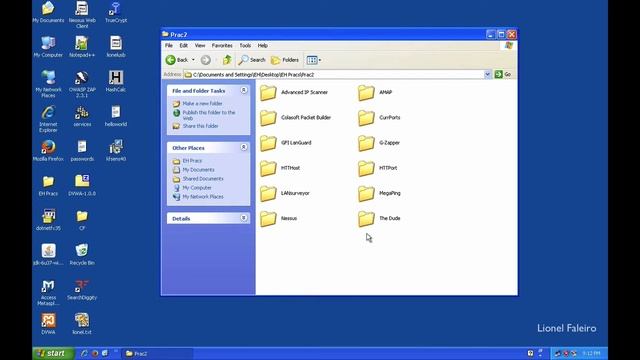Select the DVWA XAMPP desktop icon
This screenshot has height=360, width=640.
(x=48, y=324)
